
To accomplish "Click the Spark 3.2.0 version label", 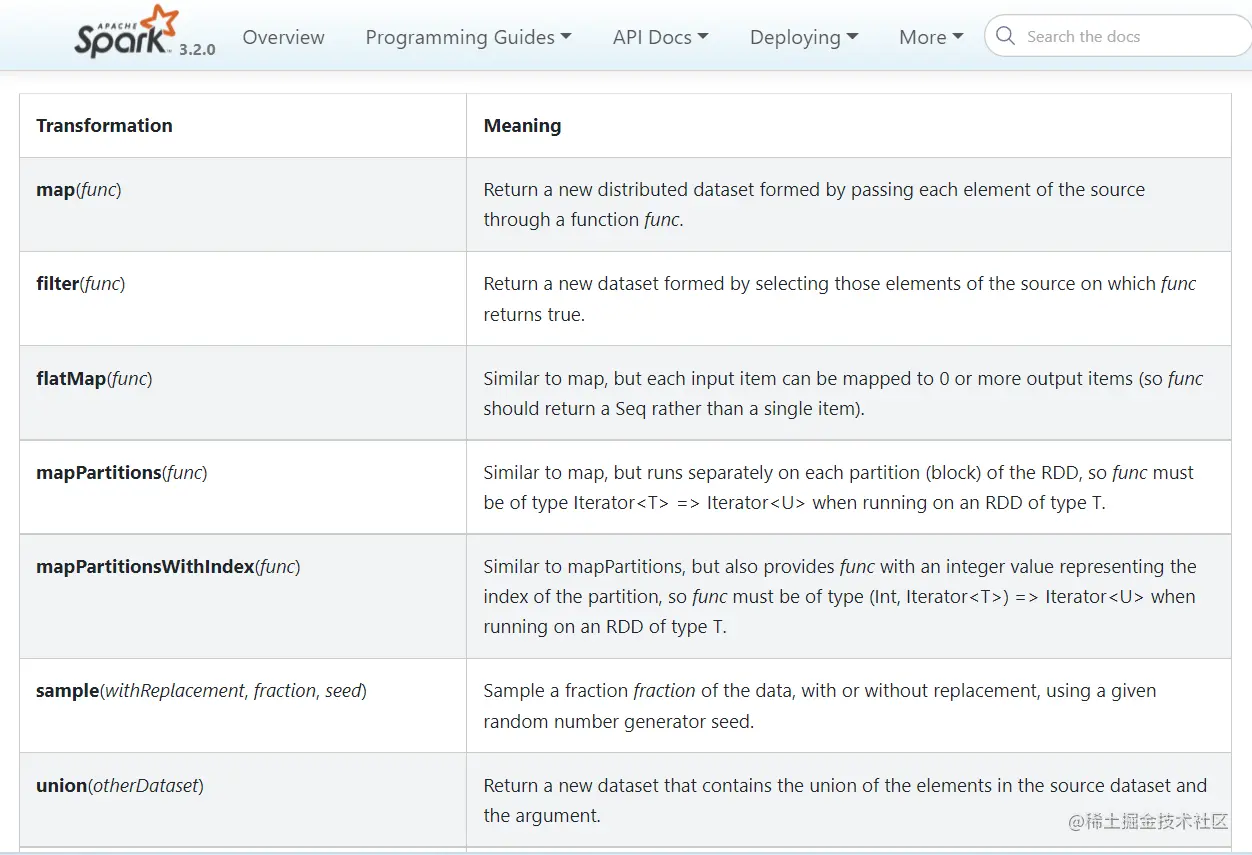I will point(197,49).
